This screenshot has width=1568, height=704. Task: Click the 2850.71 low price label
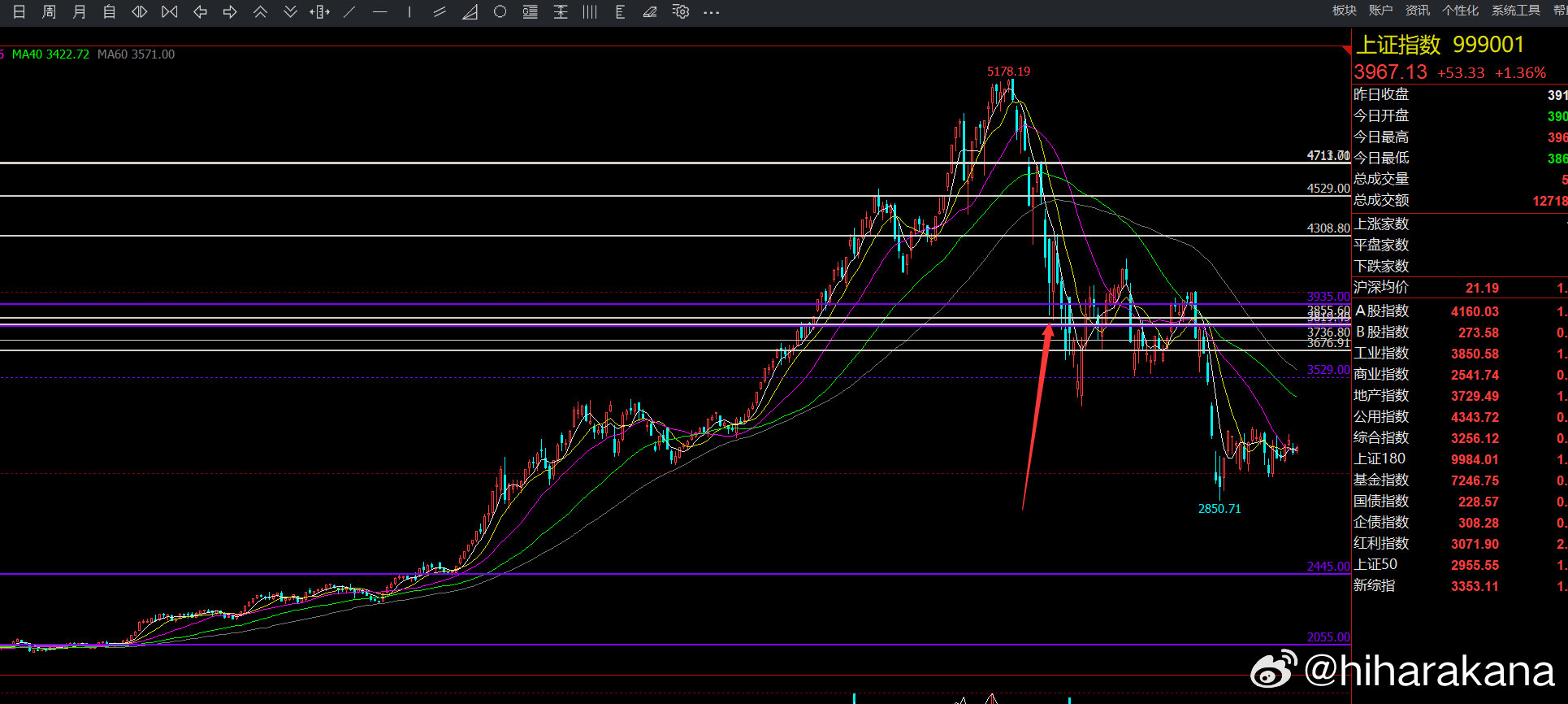(1219, 509)
